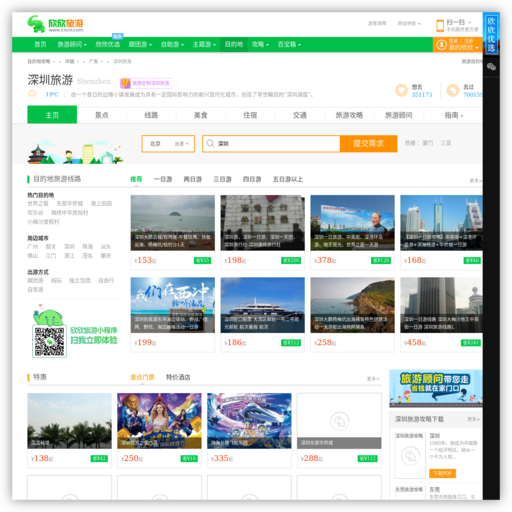Click the orange 下载PDF button
This screenshot has height=512, width=512.
click(x=442, y=473)
